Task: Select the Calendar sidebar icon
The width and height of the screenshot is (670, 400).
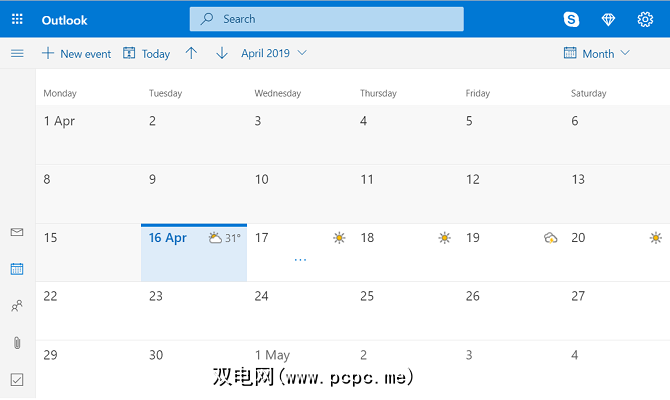Action: click(x=17, y=269)
